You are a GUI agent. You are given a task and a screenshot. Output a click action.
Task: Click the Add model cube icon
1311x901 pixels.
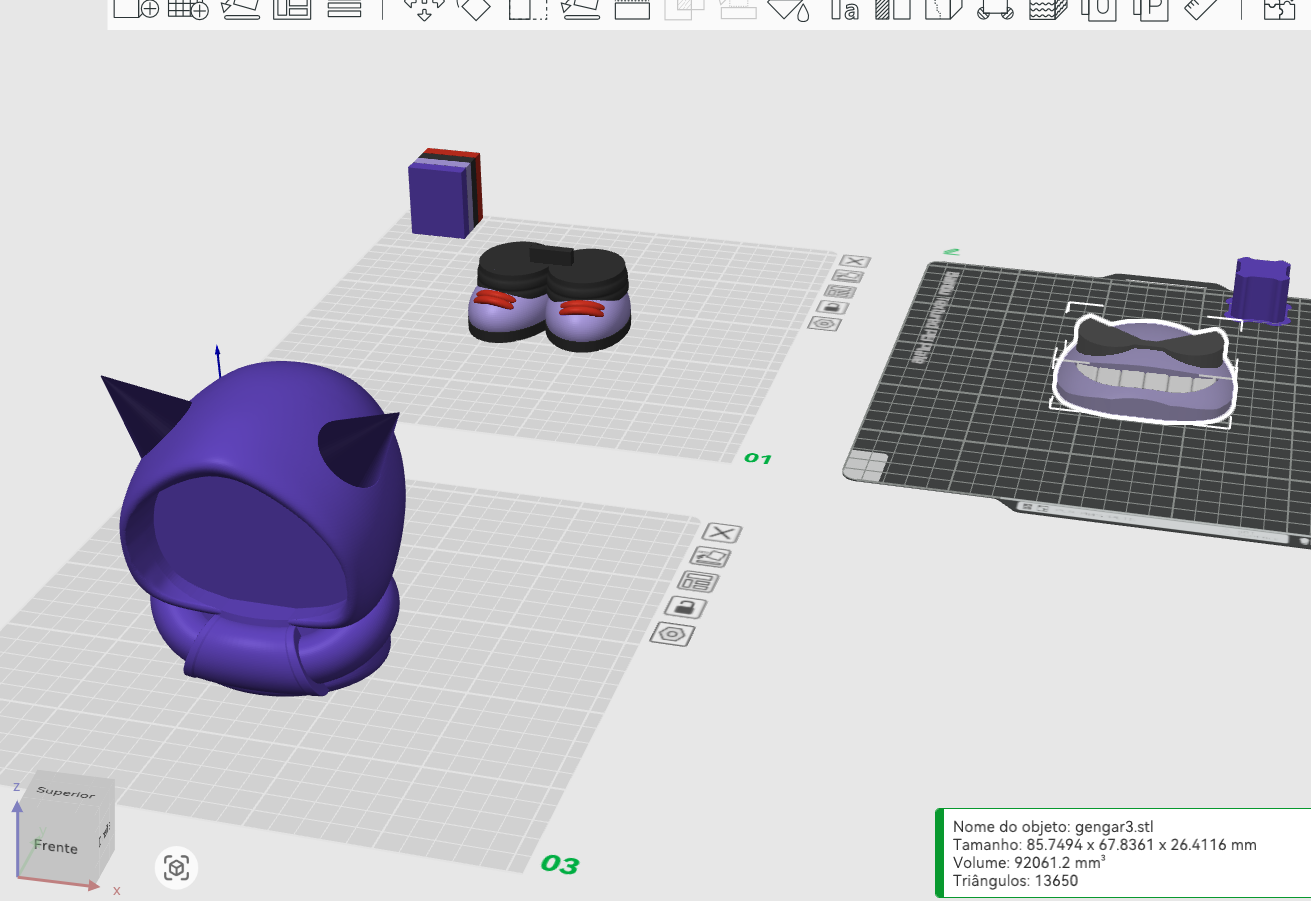135,8
